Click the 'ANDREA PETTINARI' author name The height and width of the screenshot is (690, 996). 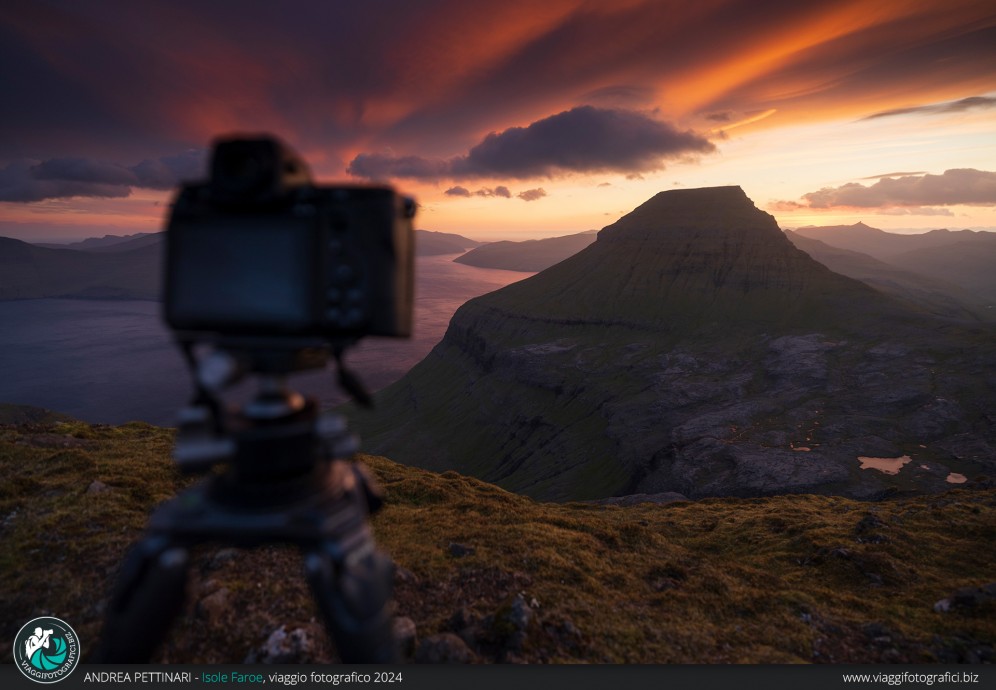tap(137, 677)
